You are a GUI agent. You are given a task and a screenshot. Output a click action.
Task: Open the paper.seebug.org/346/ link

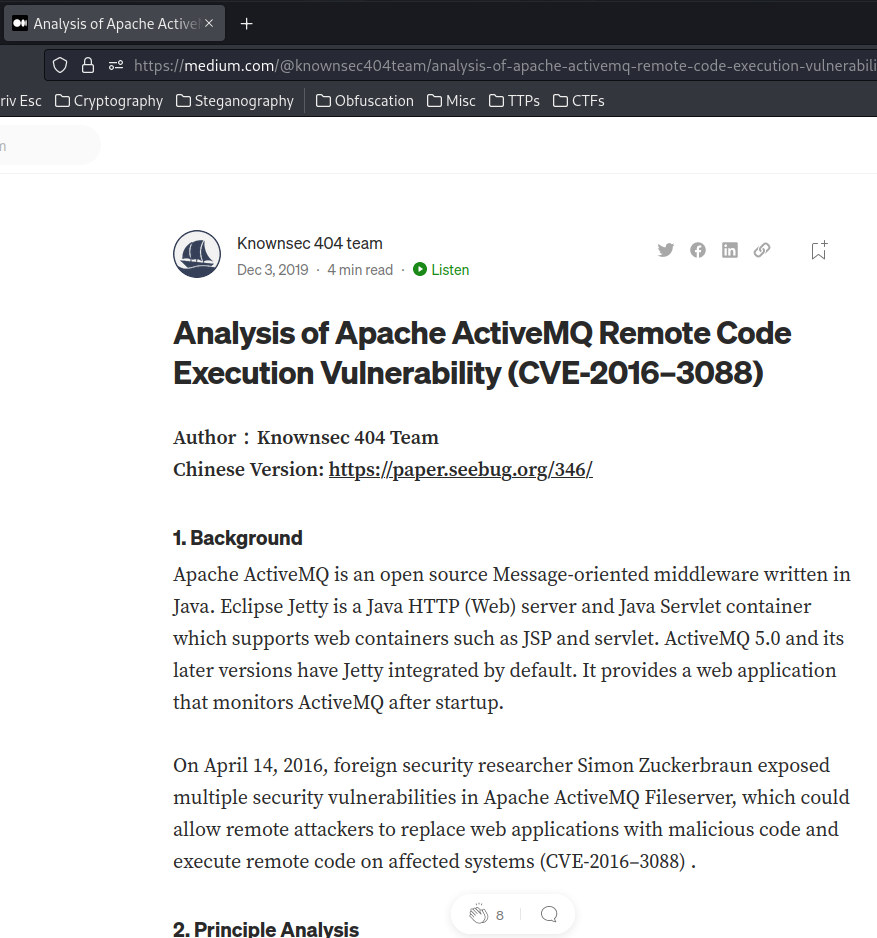click(461, 470)
